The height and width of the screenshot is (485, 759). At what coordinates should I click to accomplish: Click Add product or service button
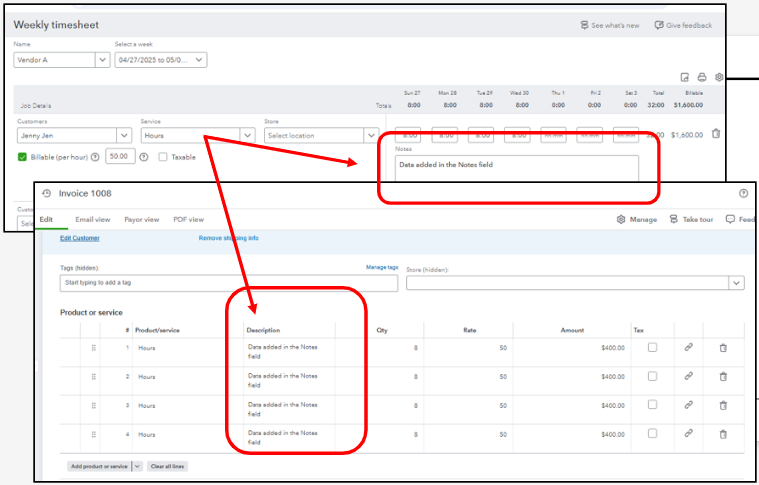[x=99, y=466]
